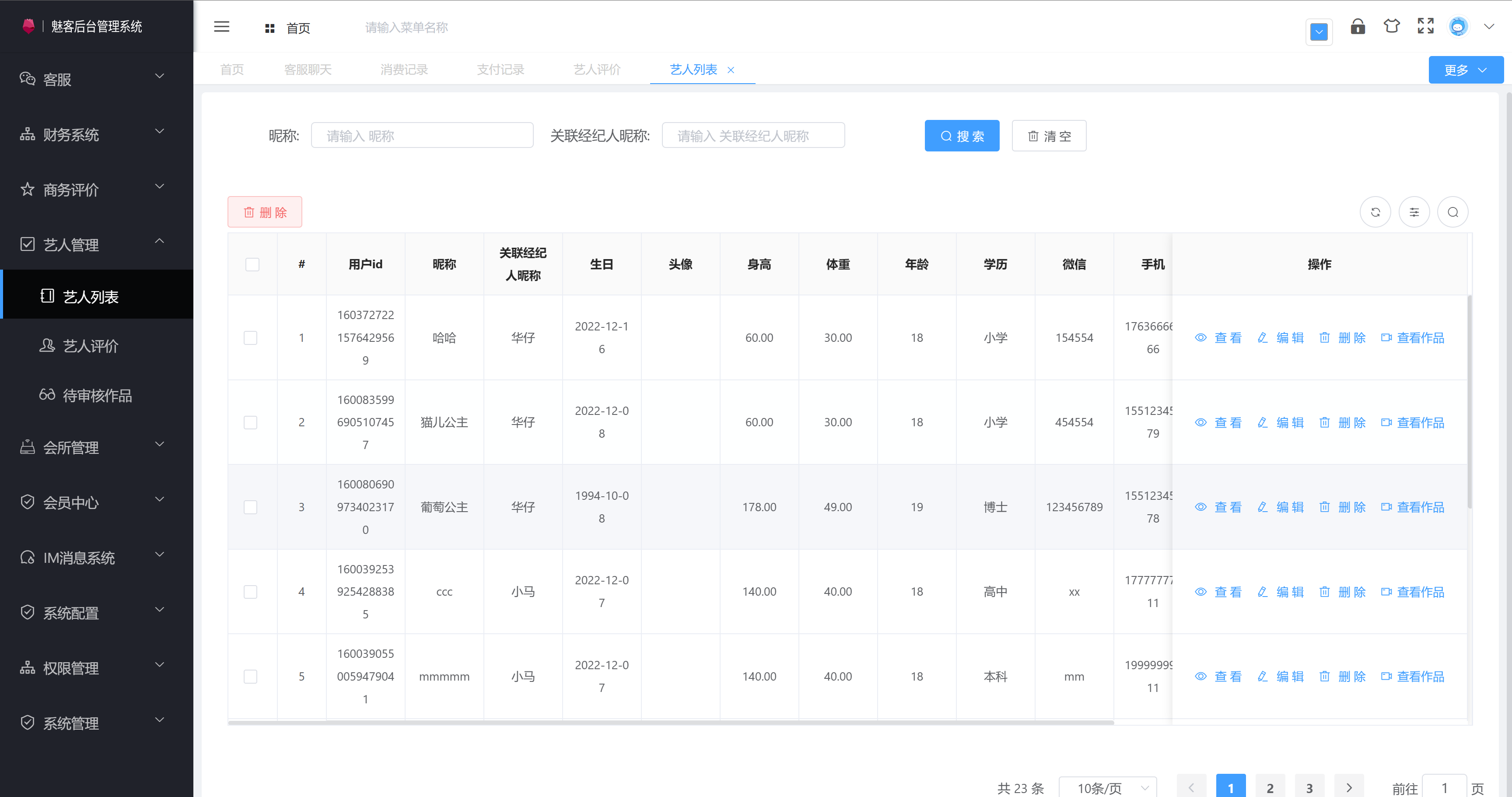Screen dimensions: 1512x797
Task: Click the 清空 button
Action: point(1049,136)
